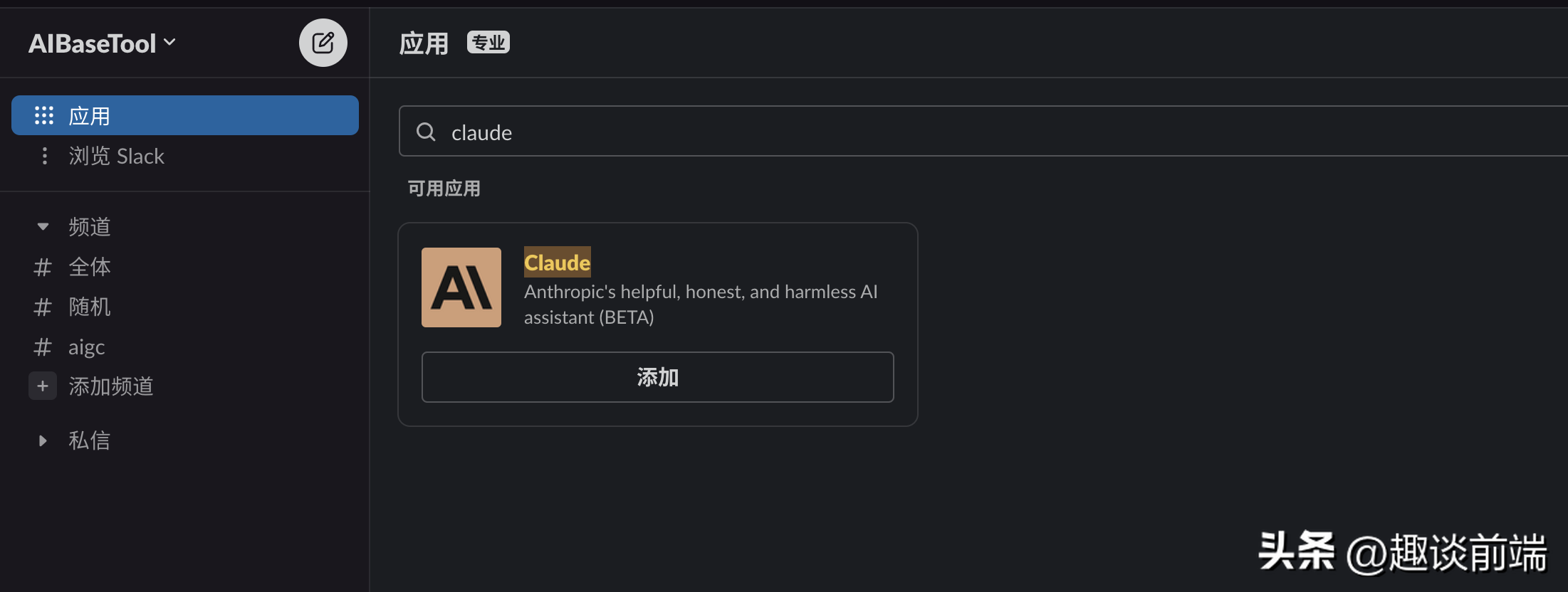
Task: Open the aigc channel
Action: 86,347
